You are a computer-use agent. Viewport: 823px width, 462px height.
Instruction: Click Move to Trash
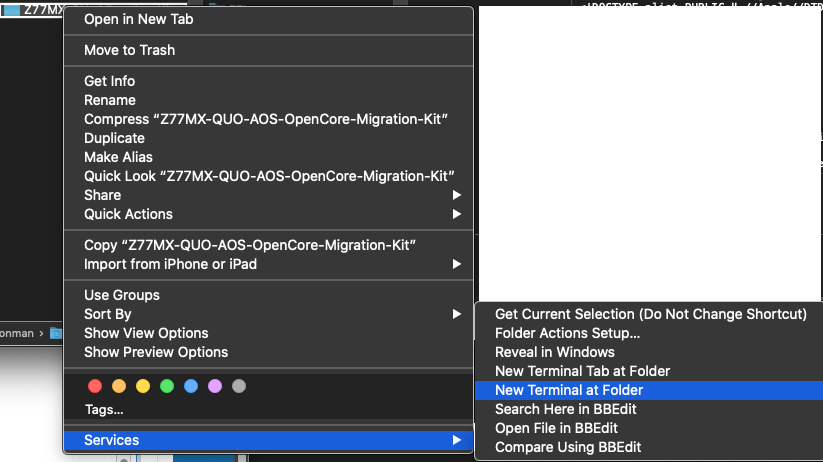coord(268,50)
